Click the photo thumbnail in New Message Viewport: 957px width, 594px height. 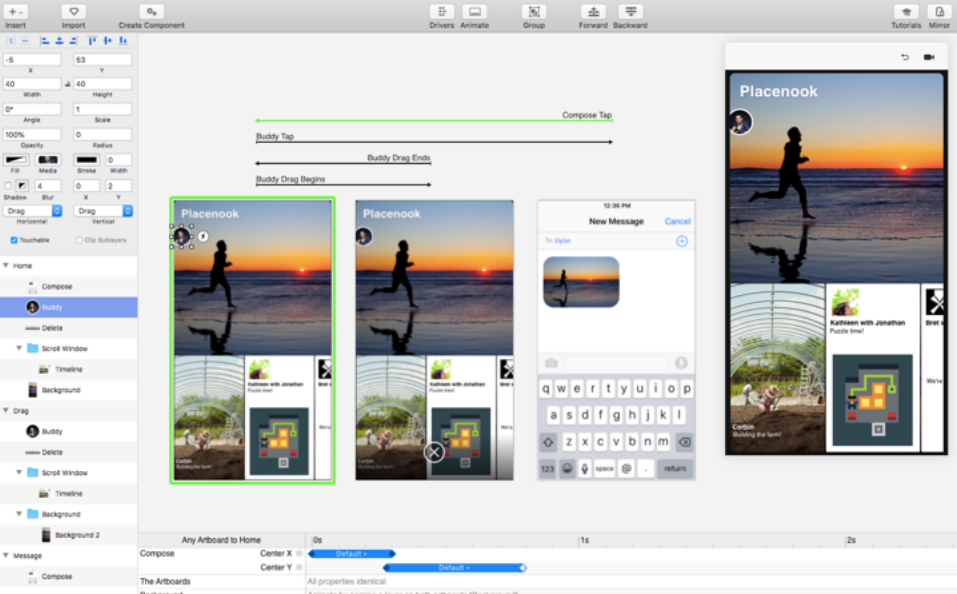581,282
